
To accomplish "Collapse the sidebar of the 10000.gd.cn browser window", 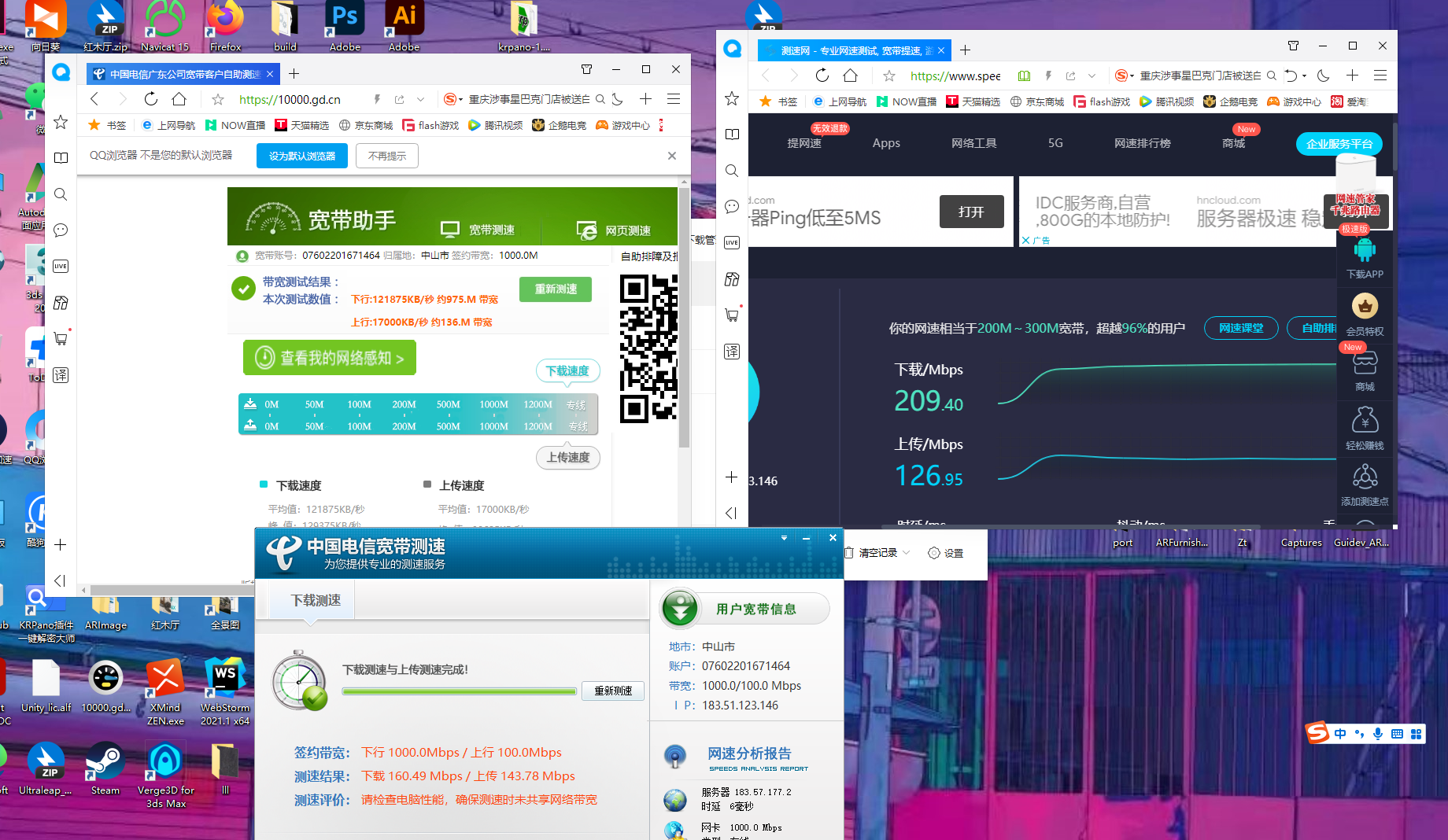I will click(60, 580).
